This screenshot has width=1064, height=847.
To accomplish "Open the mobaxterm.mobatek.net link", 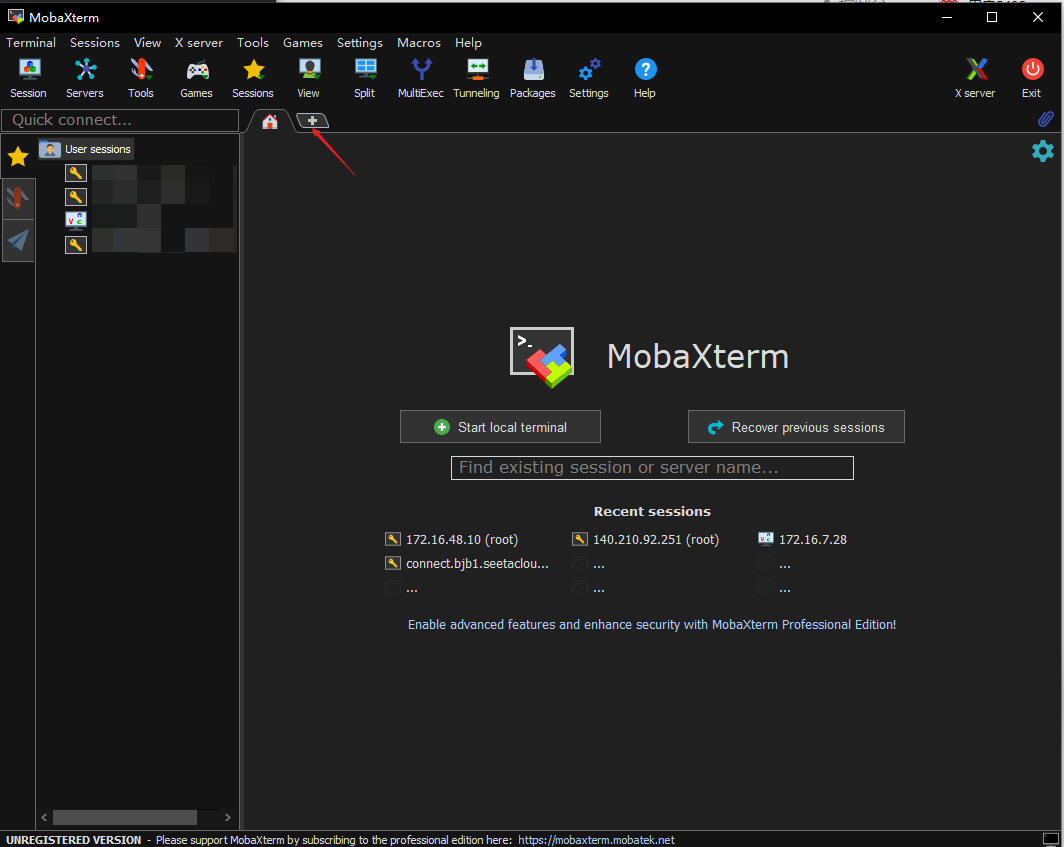I will [596, 840].
